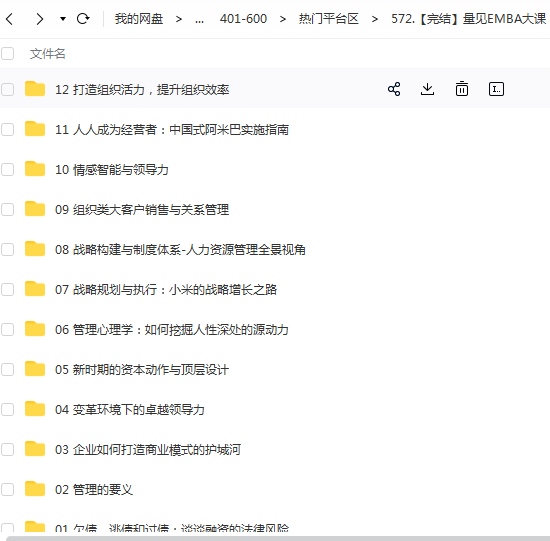Go forward using the right arrow
550x541 pixels.
pyautogui.click(x=40, y=19)
